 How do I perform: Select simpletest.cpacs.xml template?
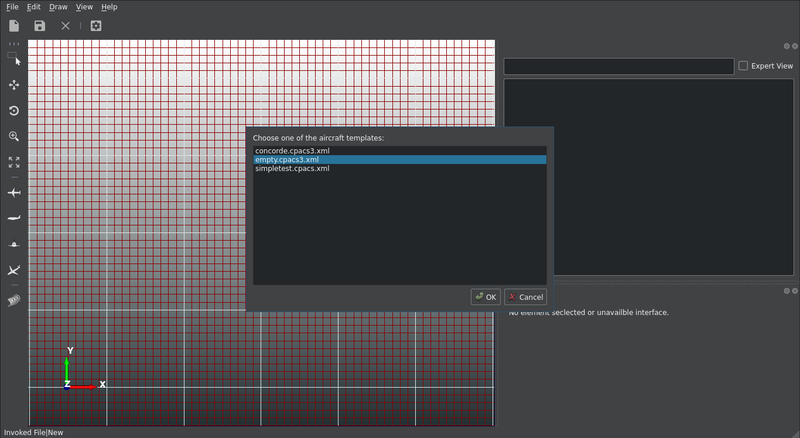[292, 169]
